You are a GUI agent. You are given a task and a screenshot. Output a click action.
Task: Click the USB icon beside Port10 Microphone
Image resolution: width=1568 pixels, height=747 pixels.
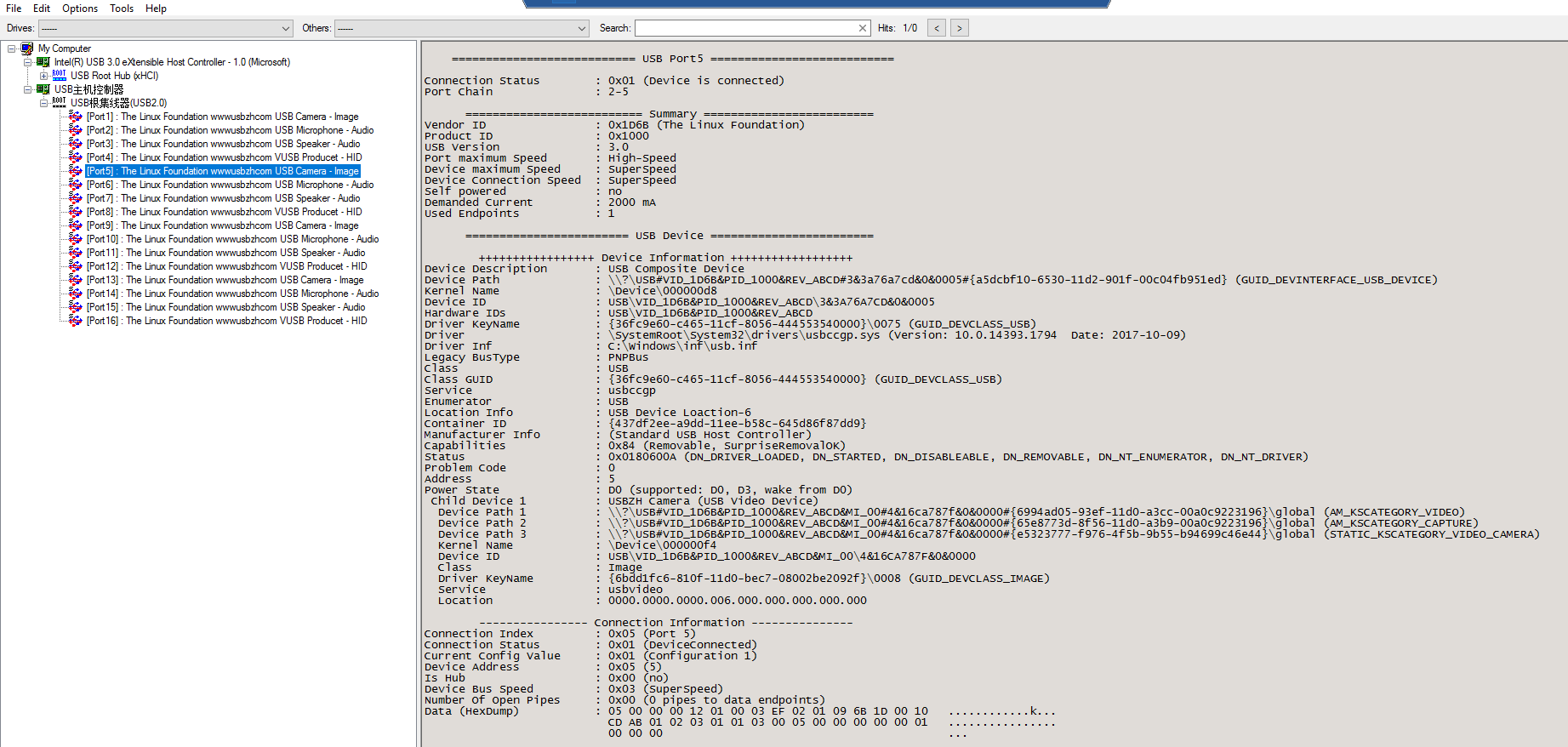click(76, 239)
